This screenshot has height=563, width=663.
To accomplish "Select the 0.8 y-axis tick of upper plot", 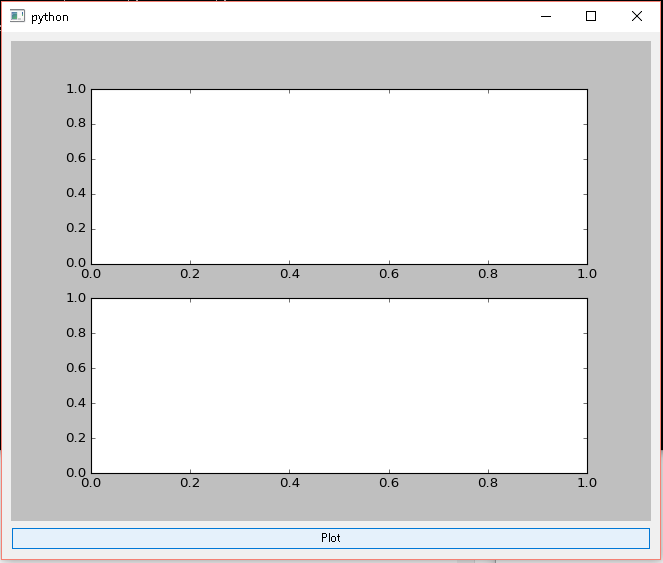I will 75,124.
